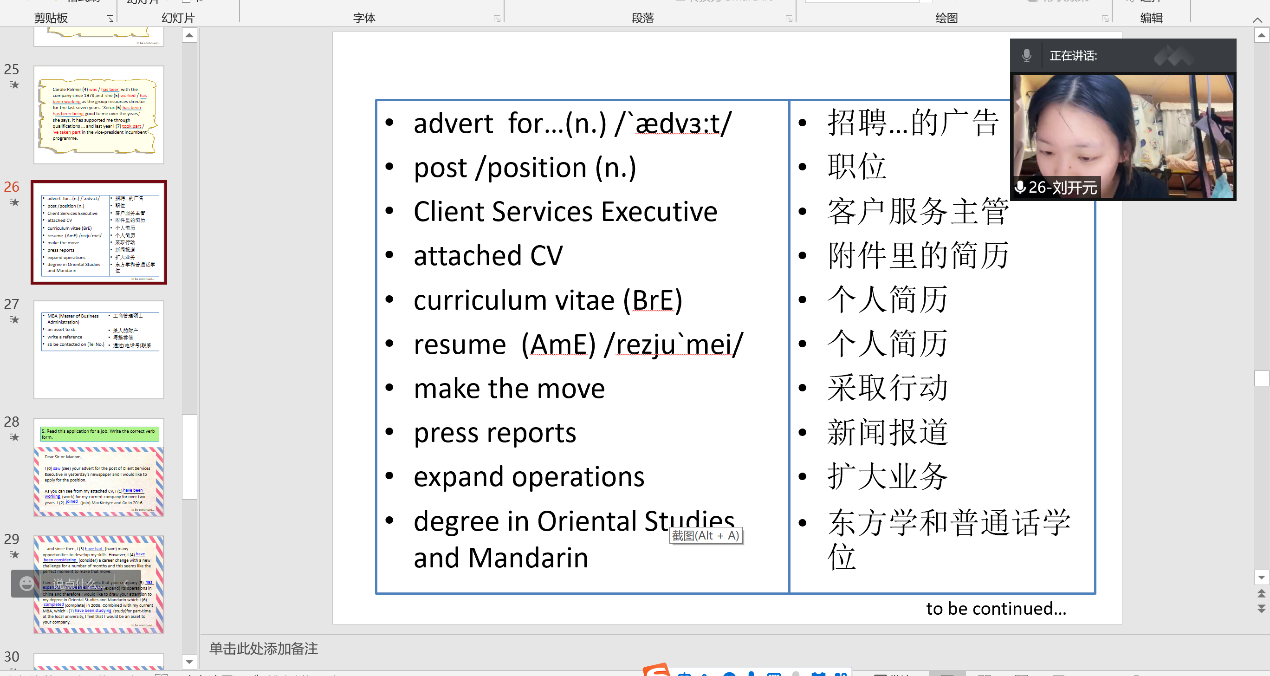Click the animation star under slide 26
1270x676 pixels.
pyautogui.click(x=13, y=202)
